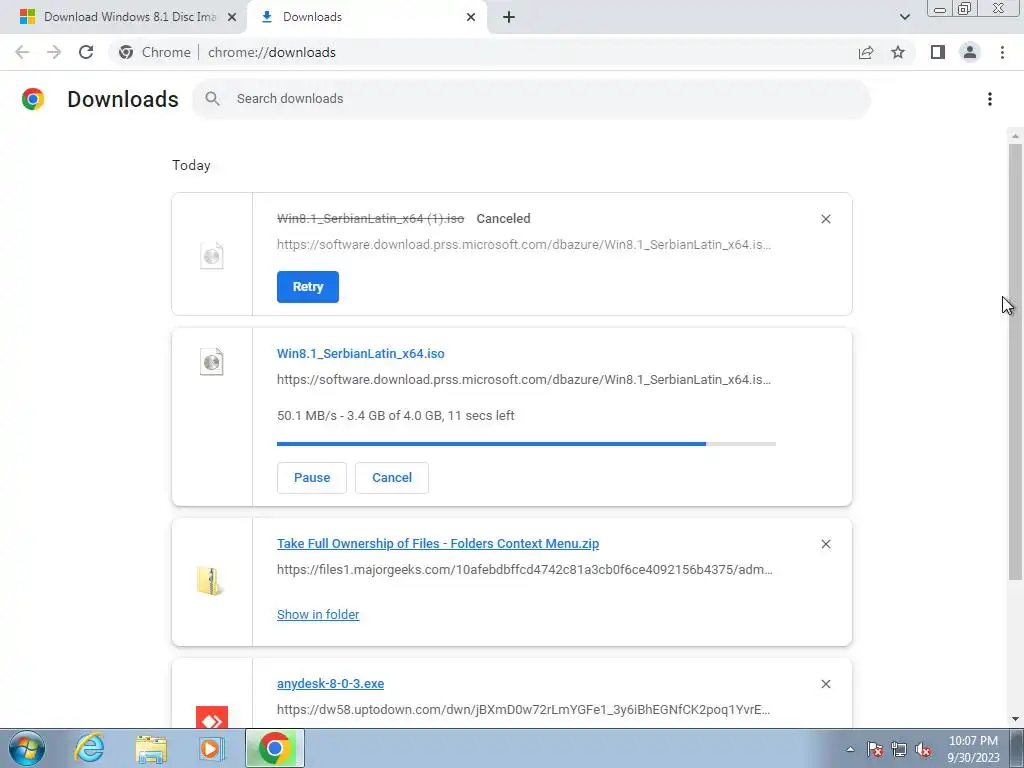The image size is (1024, 768).
Task: Click the muted volume tray icon
Action: (923, 749)
